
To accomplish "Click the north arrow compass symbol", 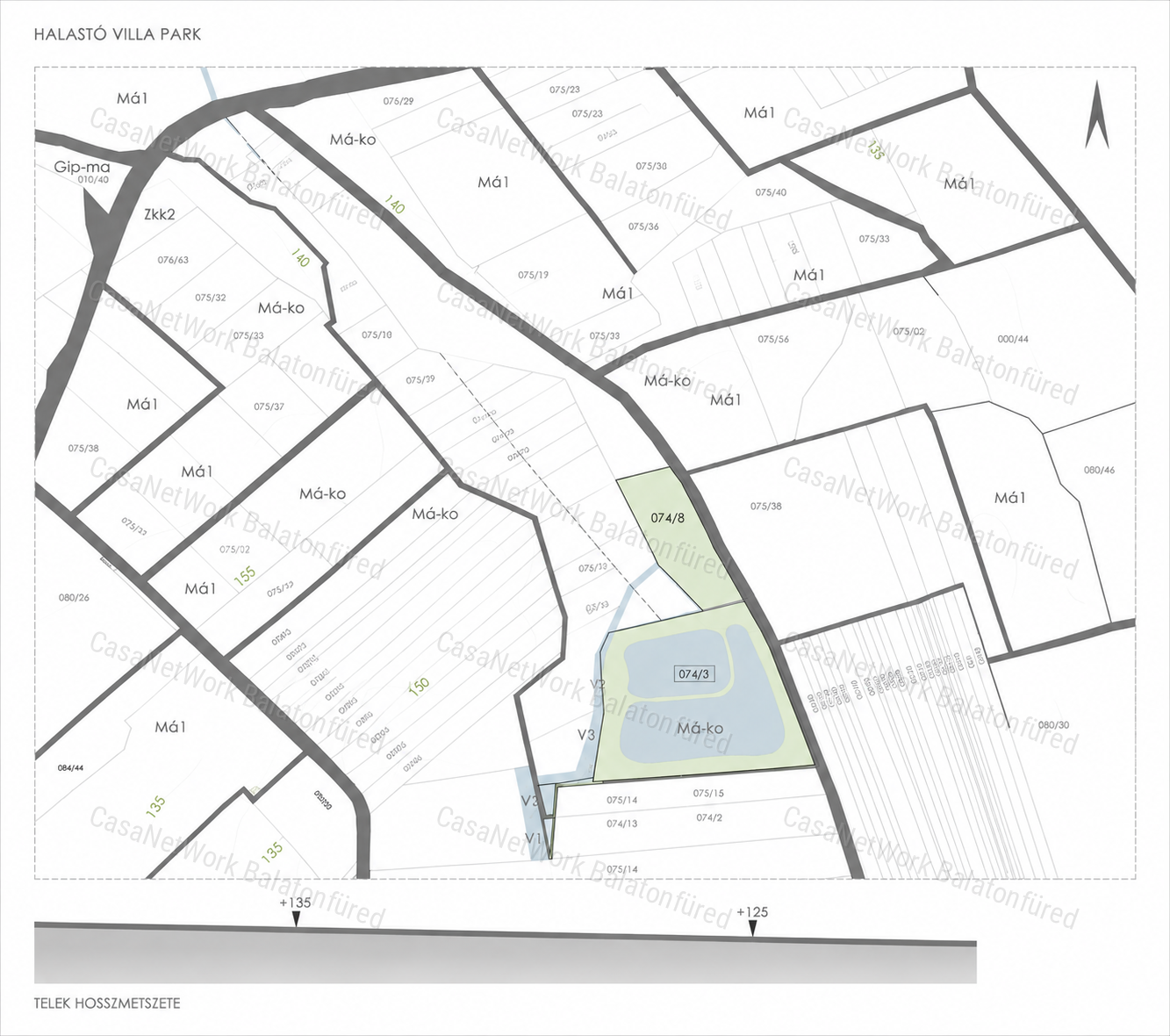I will coord(1096,115).
